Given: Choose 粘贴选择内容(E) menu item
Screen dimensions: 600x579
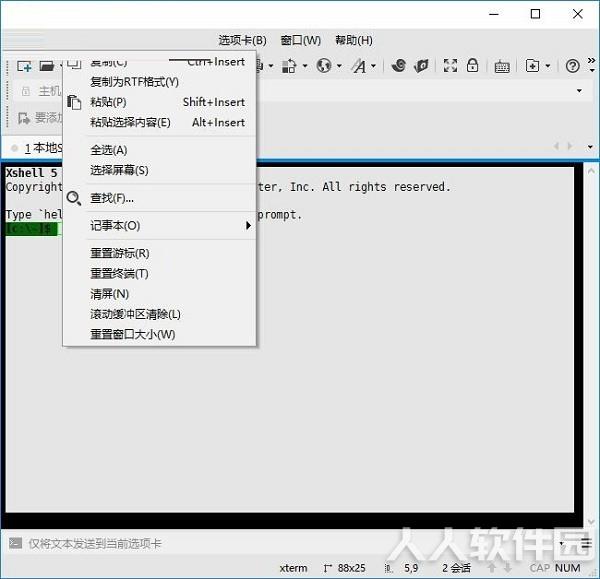Looking at the screenshot, I should click(x=160, y=122).
